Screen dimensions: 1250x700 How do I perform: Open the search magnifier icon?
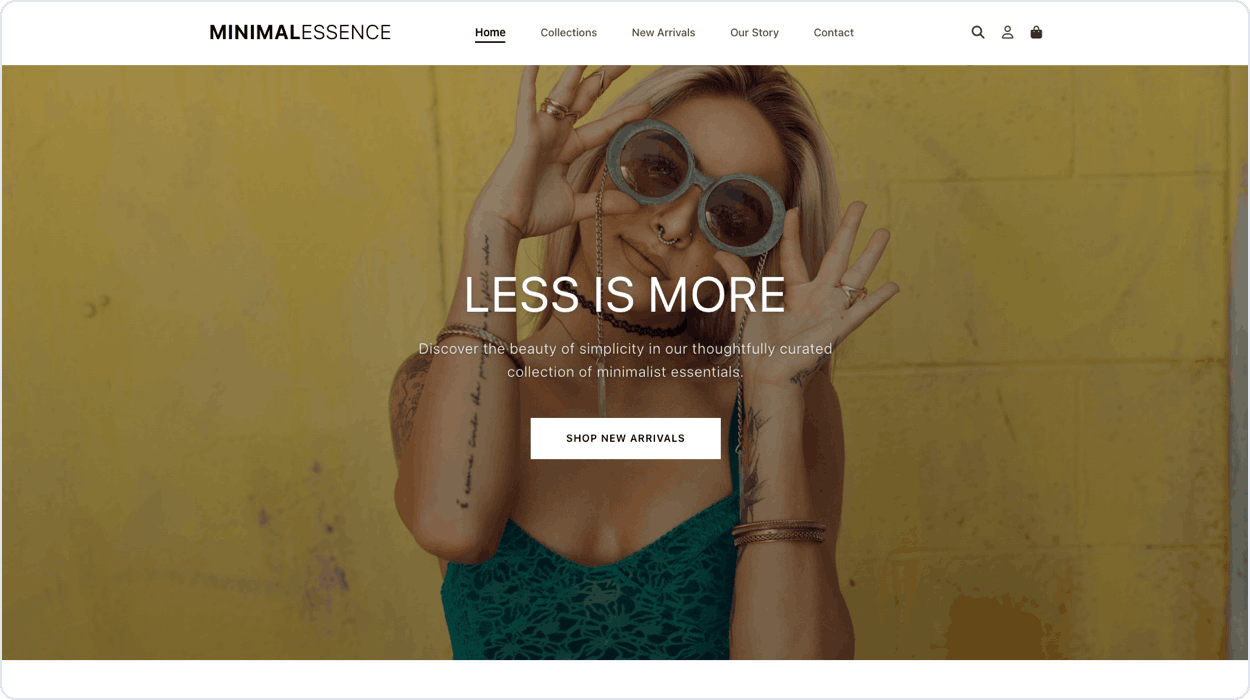(x=978, y=32)
